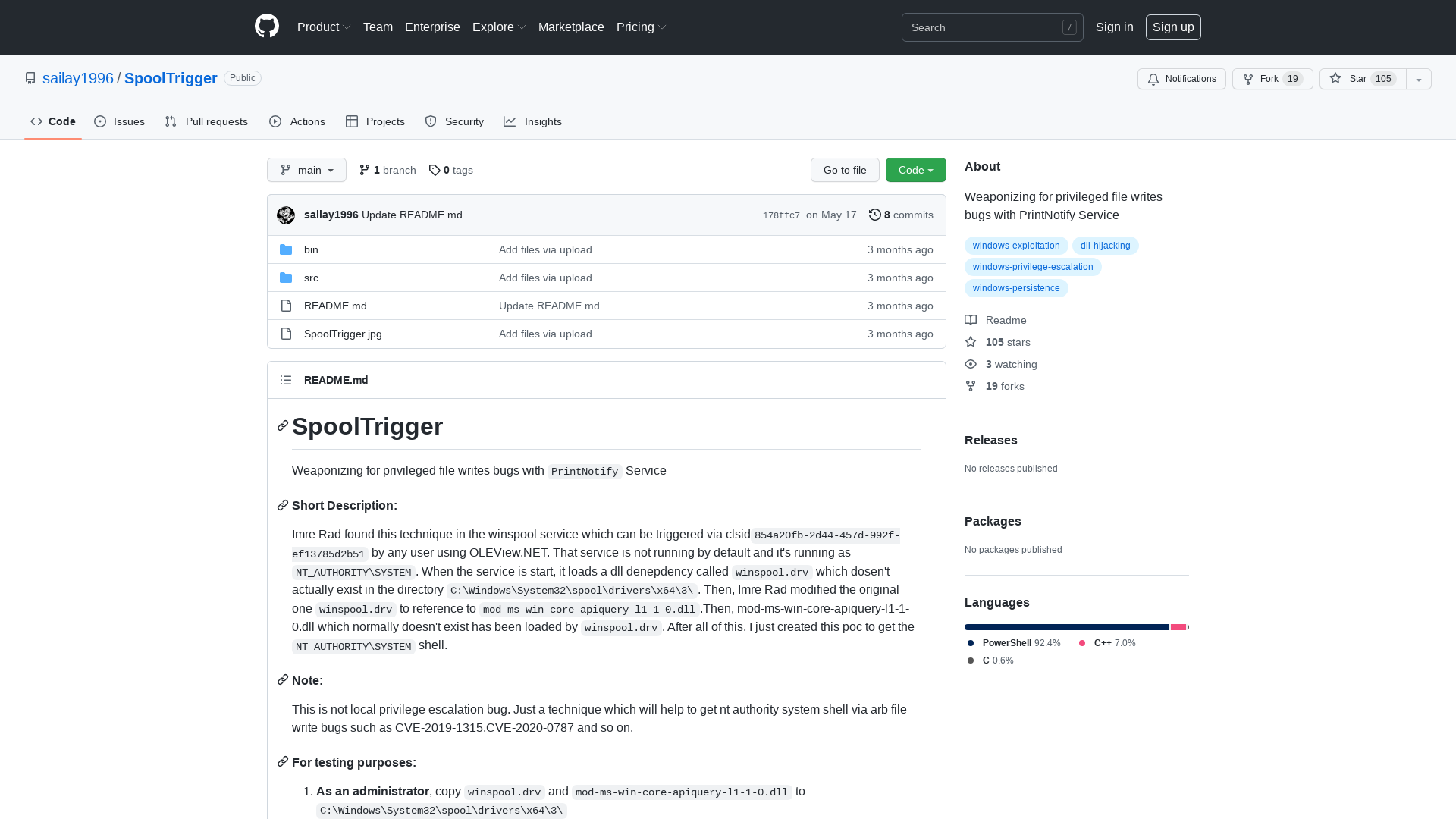
Task: Click the GitHub logo icon
Action: (x=267, y=27)
